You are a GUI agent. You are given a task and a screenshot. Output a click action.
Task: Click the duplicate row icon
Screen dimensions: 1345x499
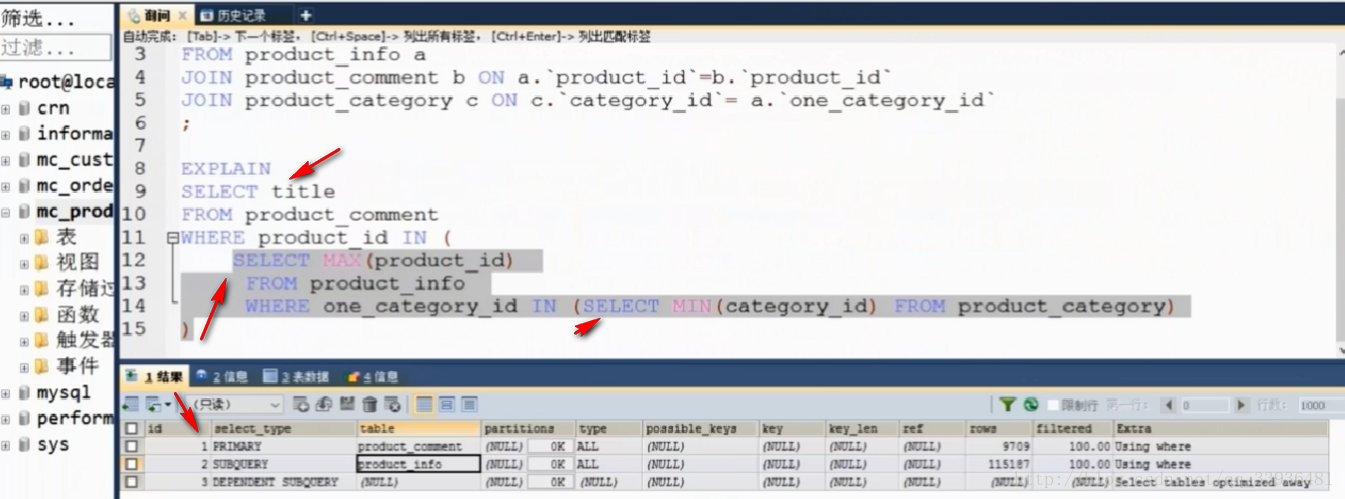click(x=324, y=405)
